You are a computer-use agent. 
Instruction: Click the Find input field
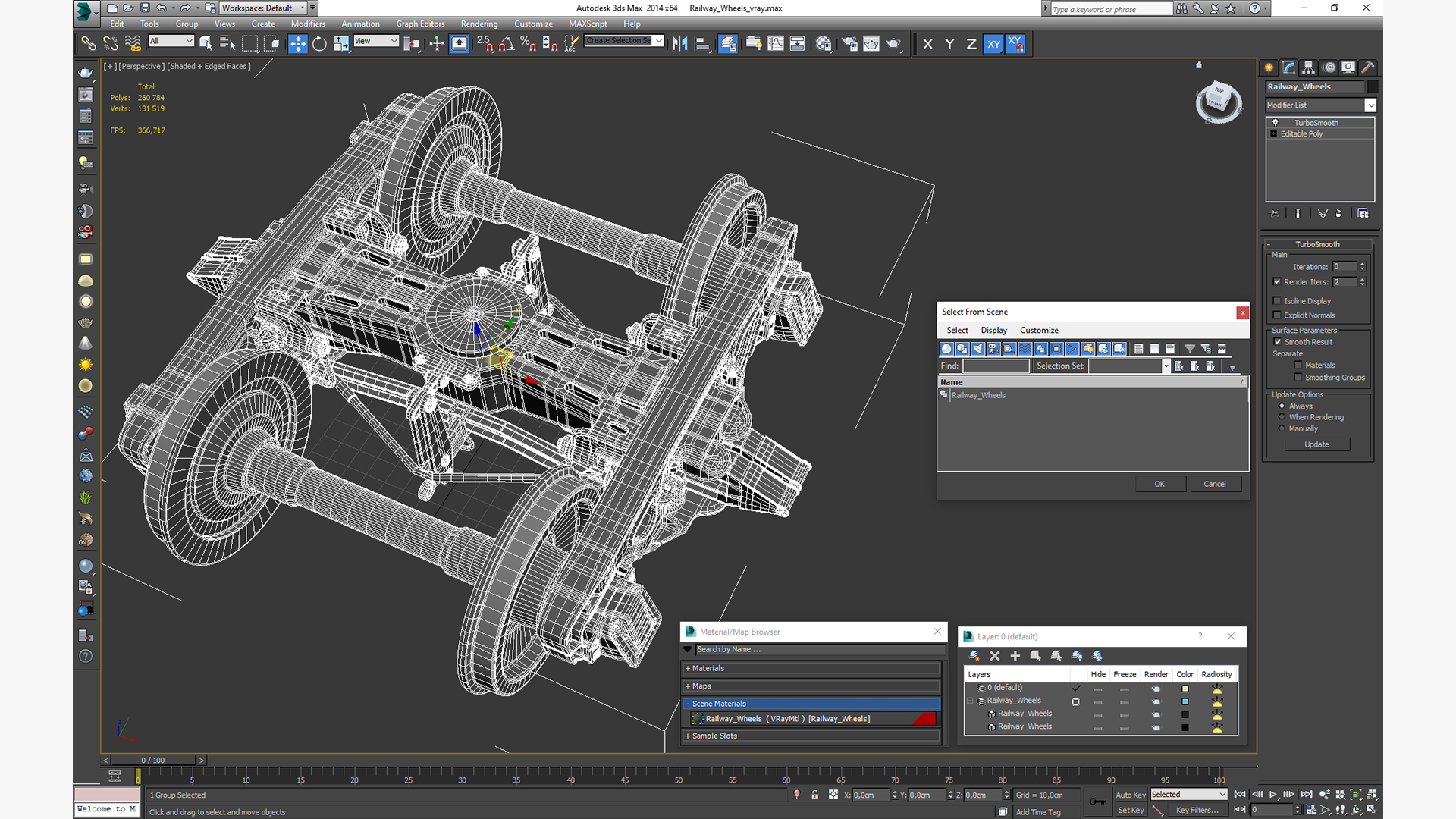tap(995, 366)
